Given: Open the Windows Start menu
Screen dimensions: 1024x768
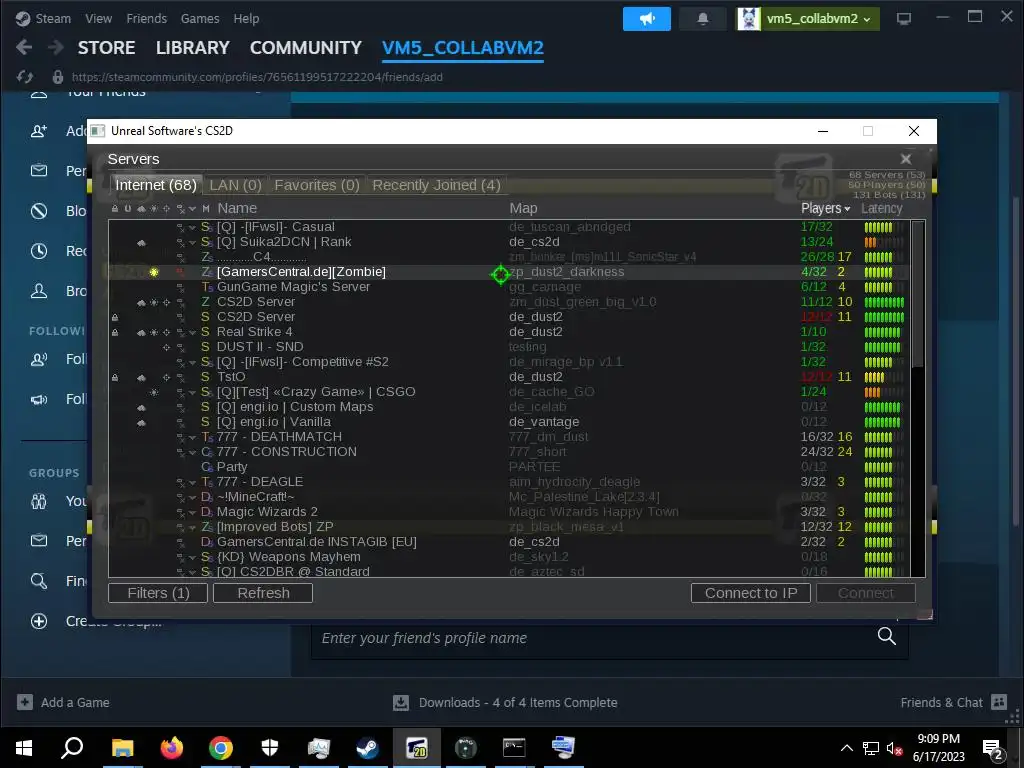Looking at the screenshot, I should coord(24,748).
